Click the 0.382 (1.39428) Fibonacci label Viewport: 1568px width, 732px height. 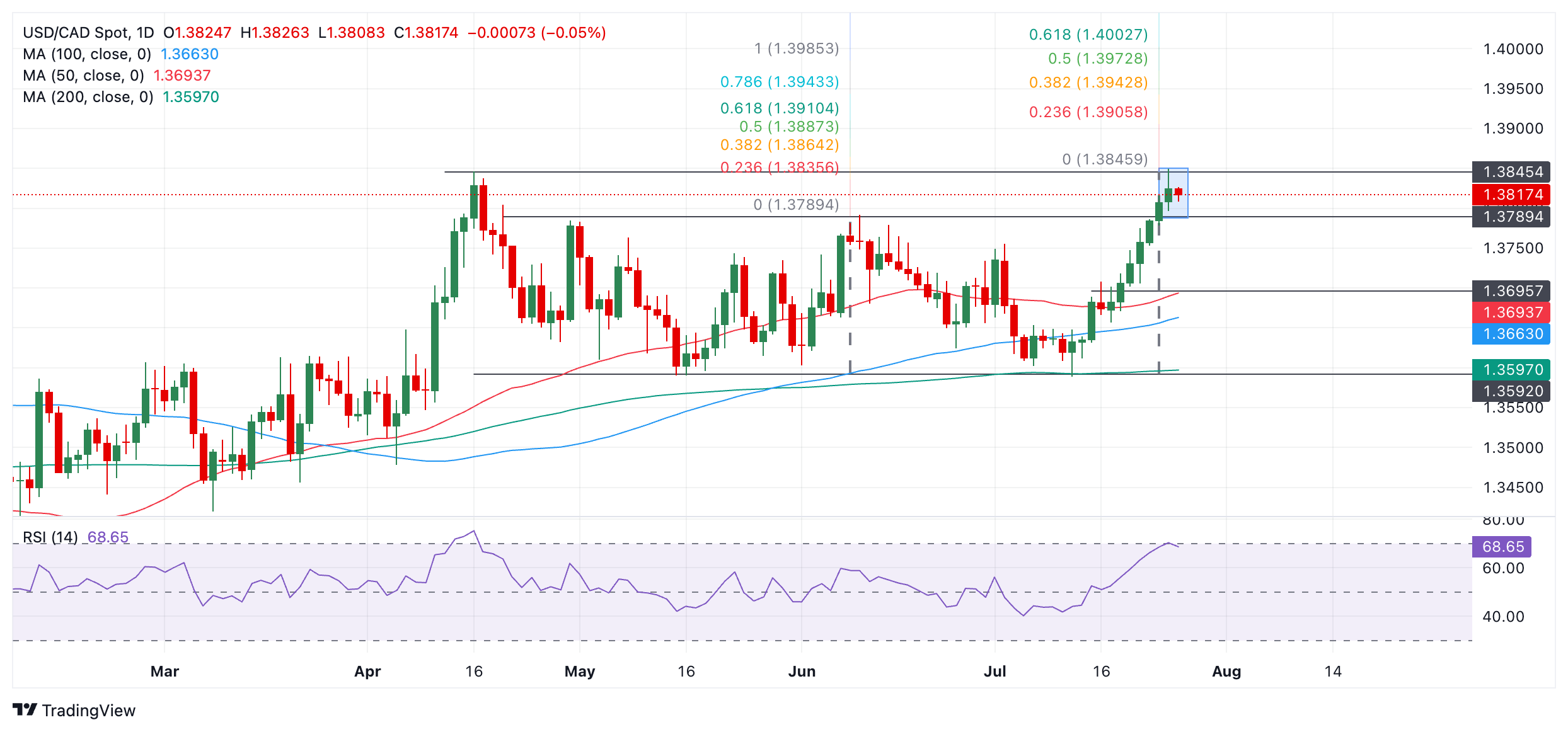point(1088,83)
